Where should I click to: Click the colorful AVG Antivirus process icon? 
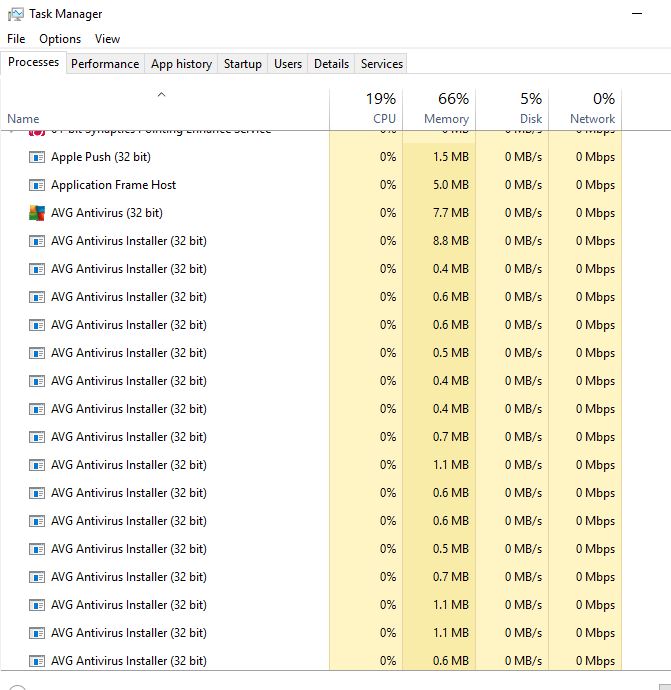pyautogui.click(x=37, y=213)
